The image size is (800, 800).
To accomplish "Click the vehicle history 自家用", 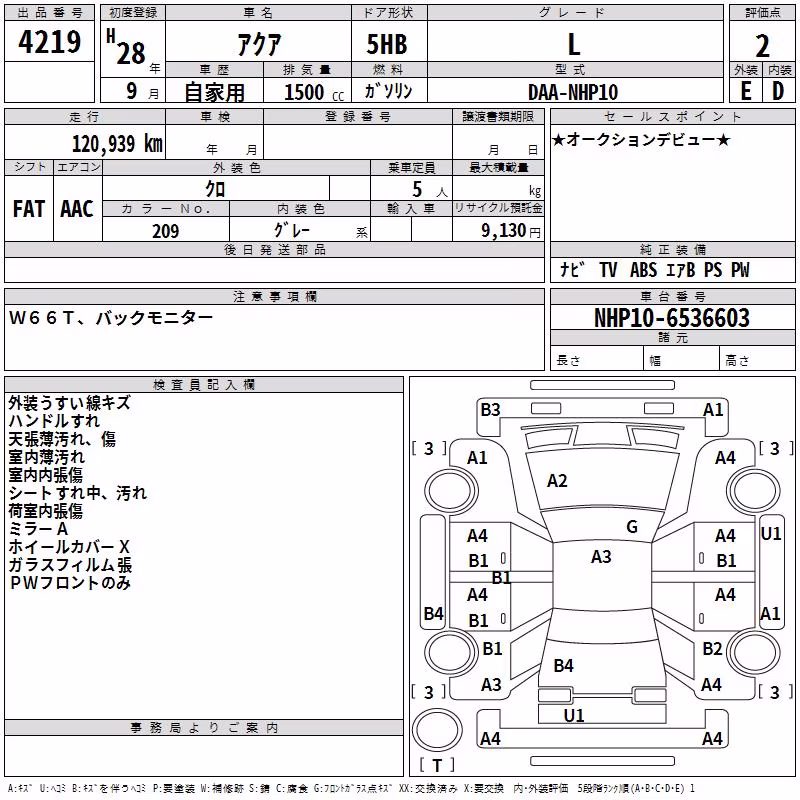I will pyautogui.click(x=214, y=92).
